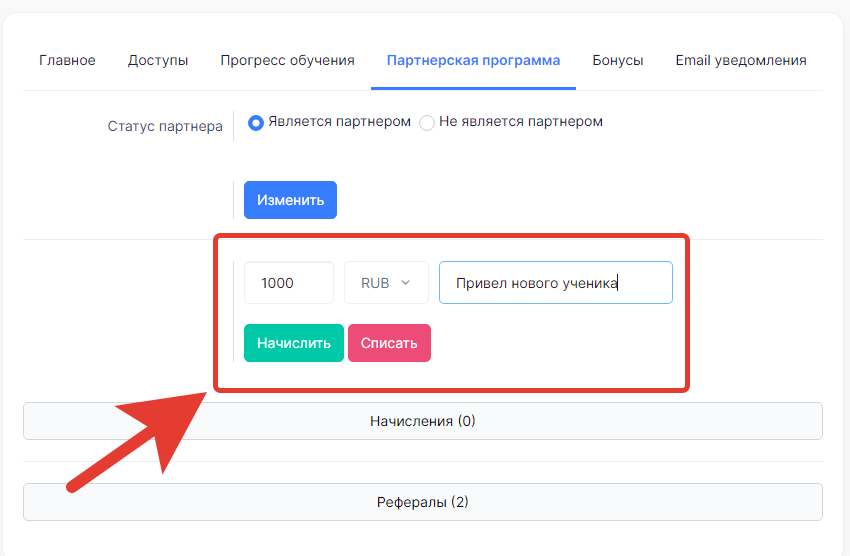Click the Статус партнера label
This screenshot has width=850, height=556.
click(x=165, y=126)
